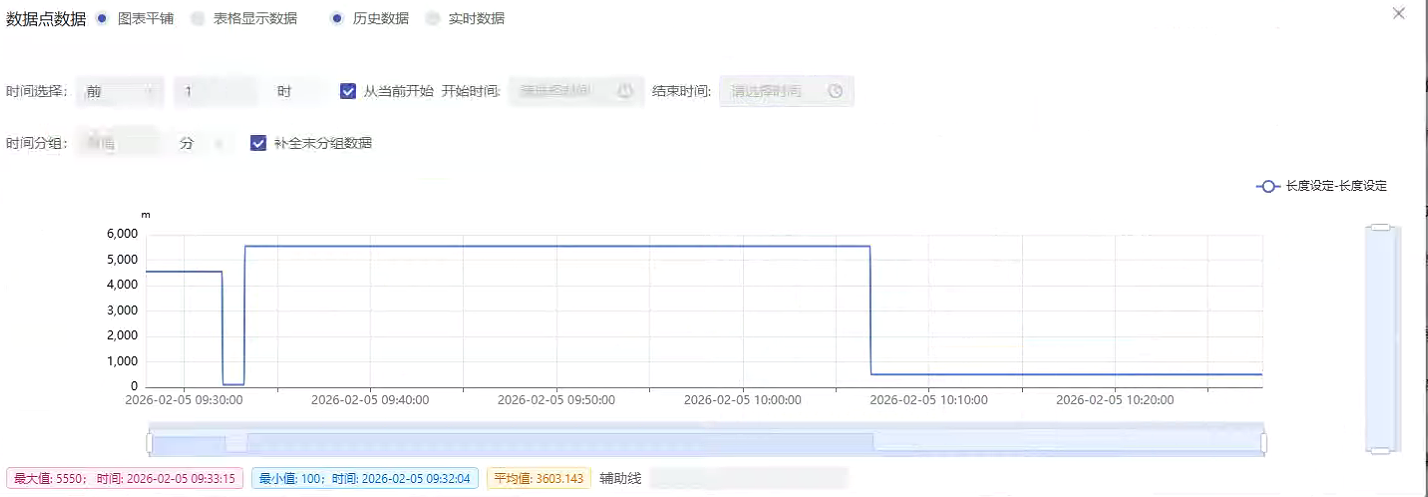Click left handle of horizontal zoom slider
Viewport: 1428px width, 497px height.
(150, 442)
